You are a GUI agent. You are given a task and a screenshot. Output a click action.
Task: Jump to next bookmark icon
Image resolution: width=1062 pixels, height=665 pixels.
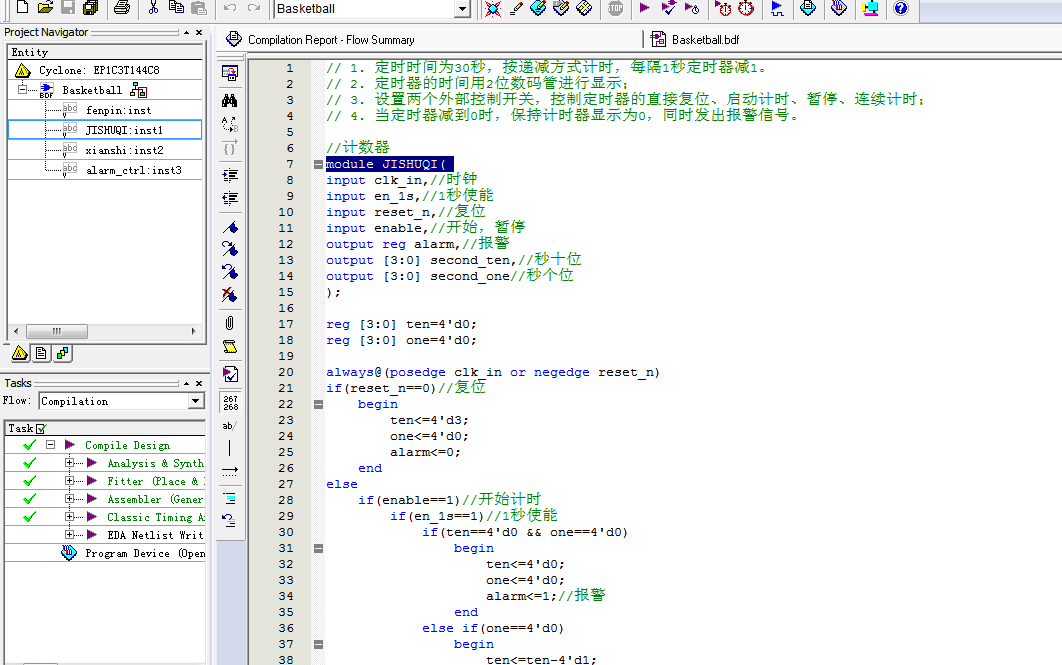tap(230, 249)
